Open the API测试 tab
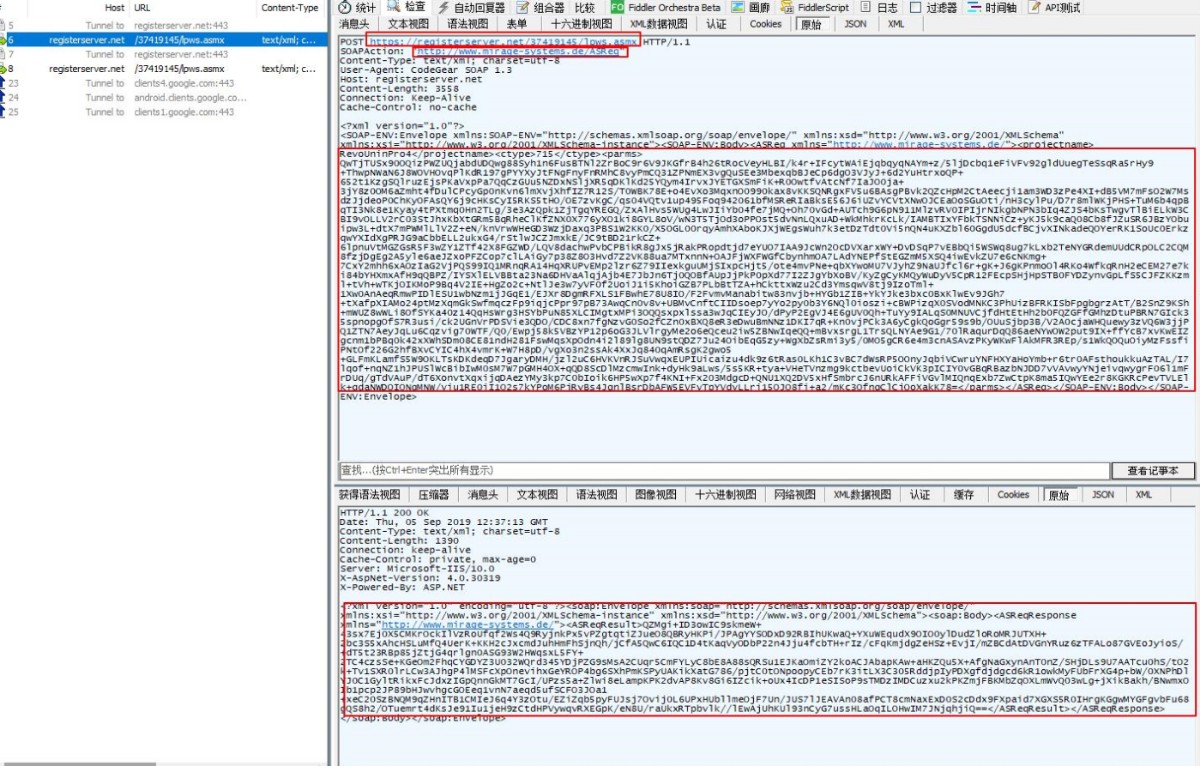 coord(1054,7)
